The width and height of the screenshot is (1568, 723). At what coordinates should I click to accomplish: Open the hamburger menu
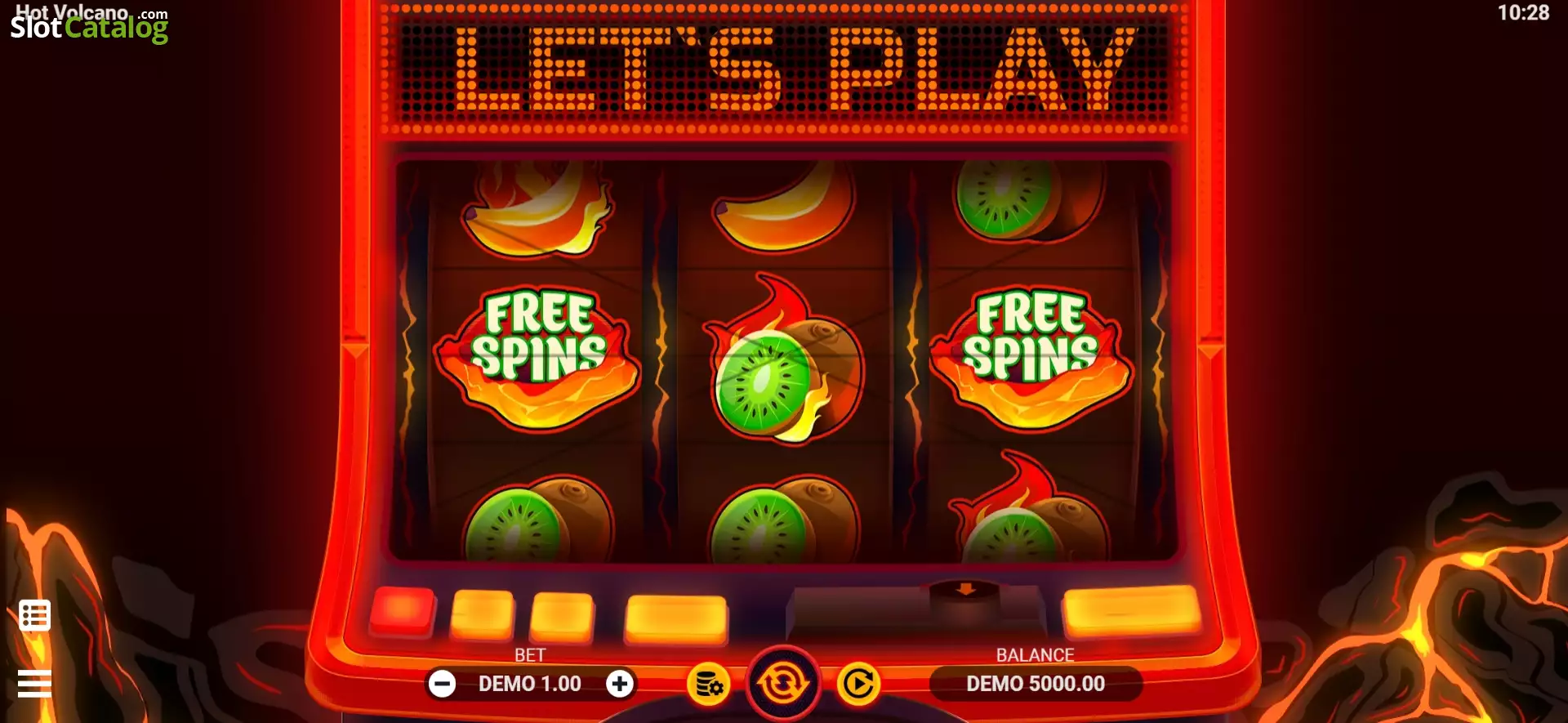(34, 683)
